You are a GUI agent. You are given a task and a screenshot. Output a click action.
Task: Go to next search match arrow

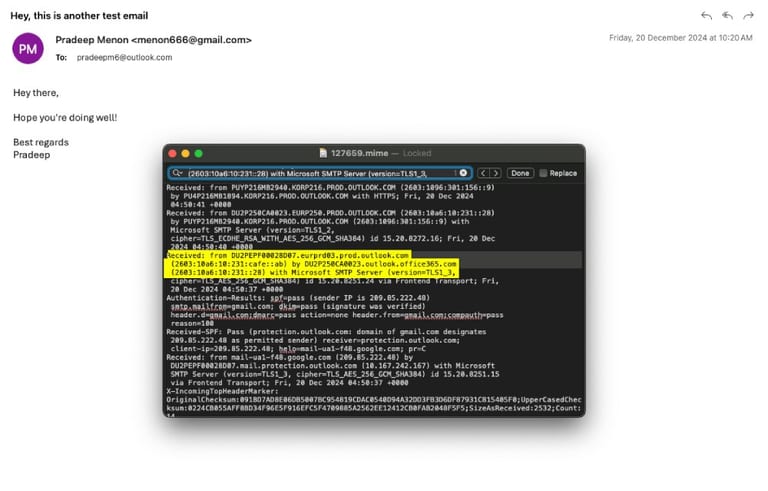click(495, 173)
